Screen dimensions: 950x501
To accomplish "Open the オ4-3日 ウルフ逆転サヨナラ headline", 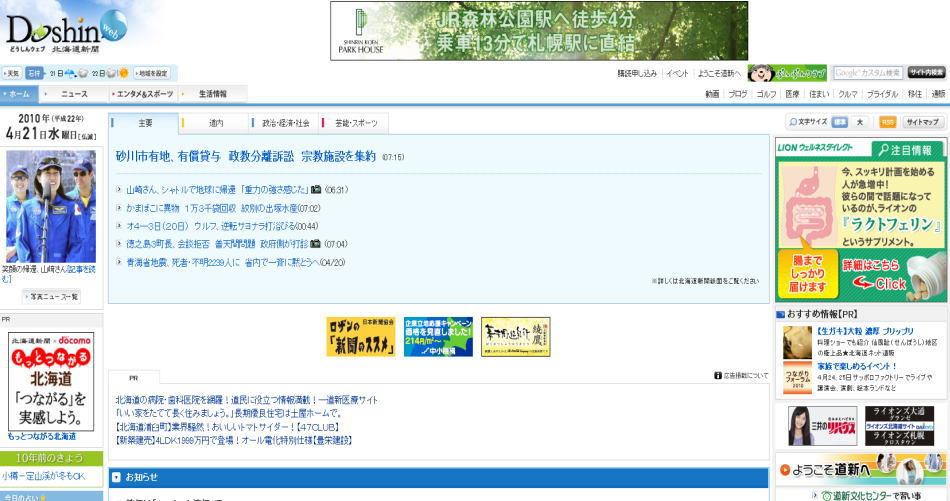I will pos(211,226).
